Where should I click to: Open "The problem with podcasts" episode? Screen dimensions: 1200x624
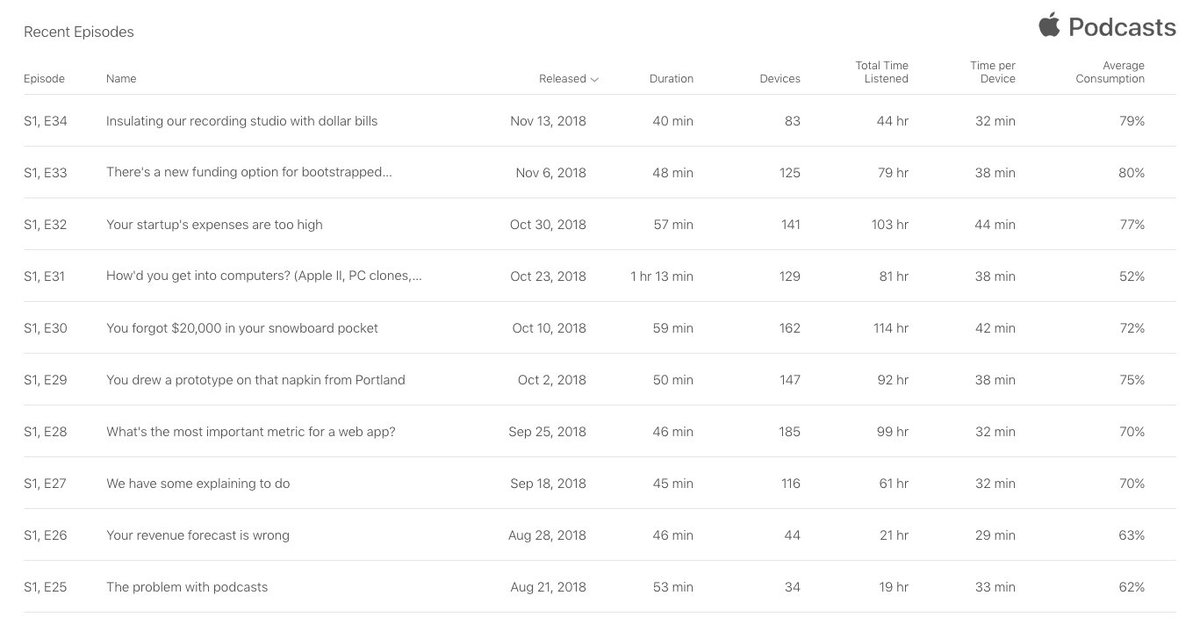(187, 588)
